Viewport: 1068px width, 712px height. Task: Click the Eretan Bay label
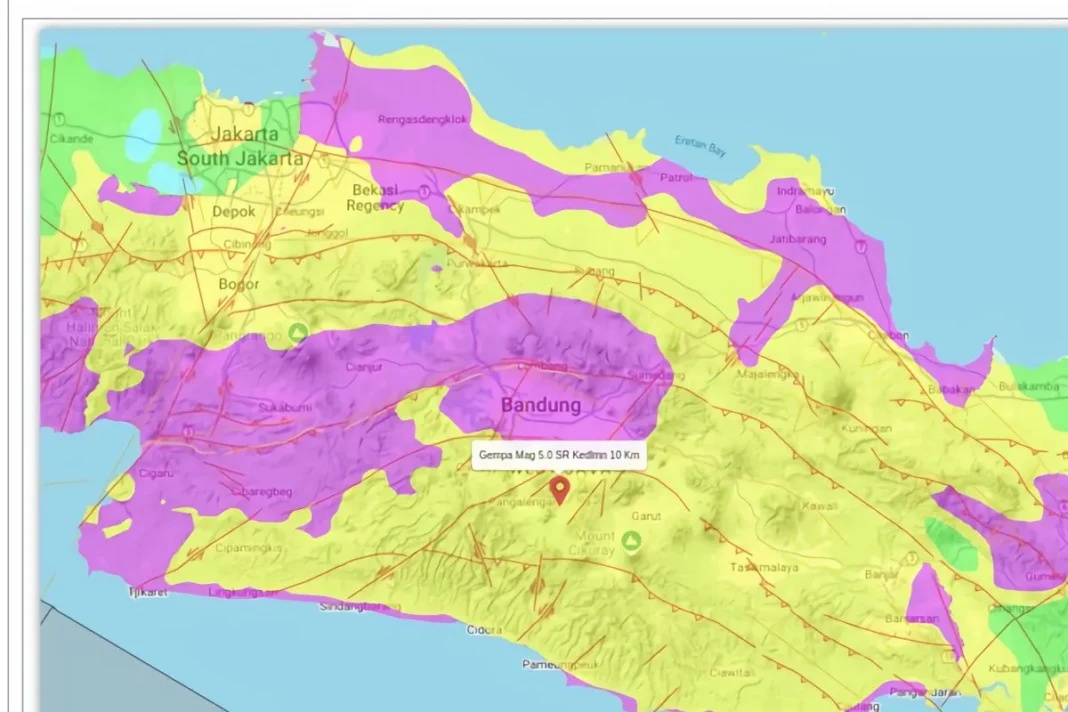point(700,145)
